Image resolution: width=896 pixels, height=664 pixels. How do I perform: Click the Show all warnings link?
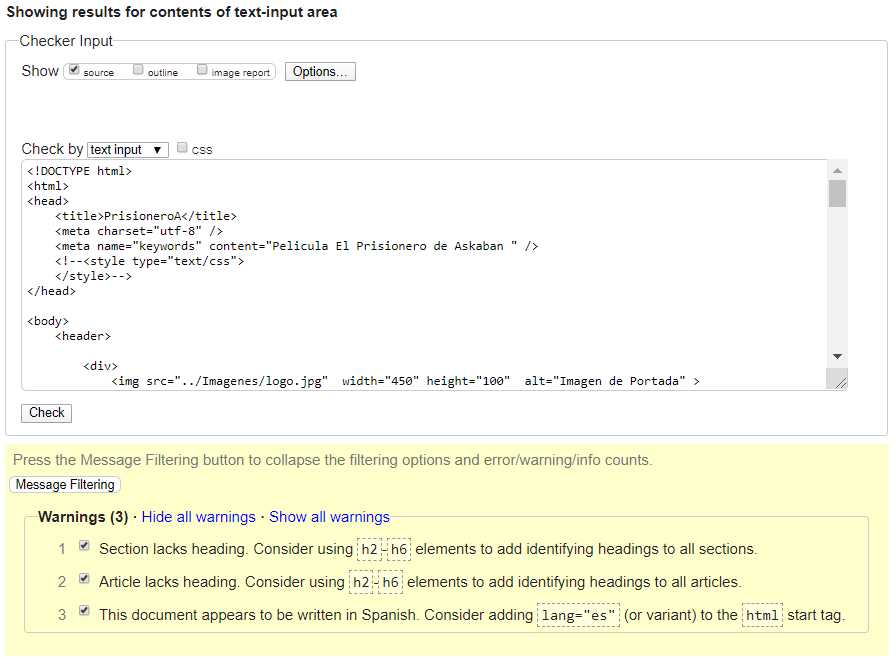(329, 517)
